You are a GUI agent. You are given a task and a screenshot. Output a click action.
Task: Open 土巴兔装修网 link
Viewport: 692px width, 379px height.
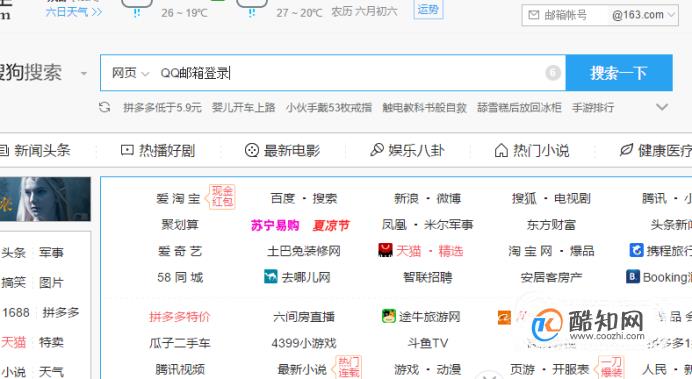point(304,251)
